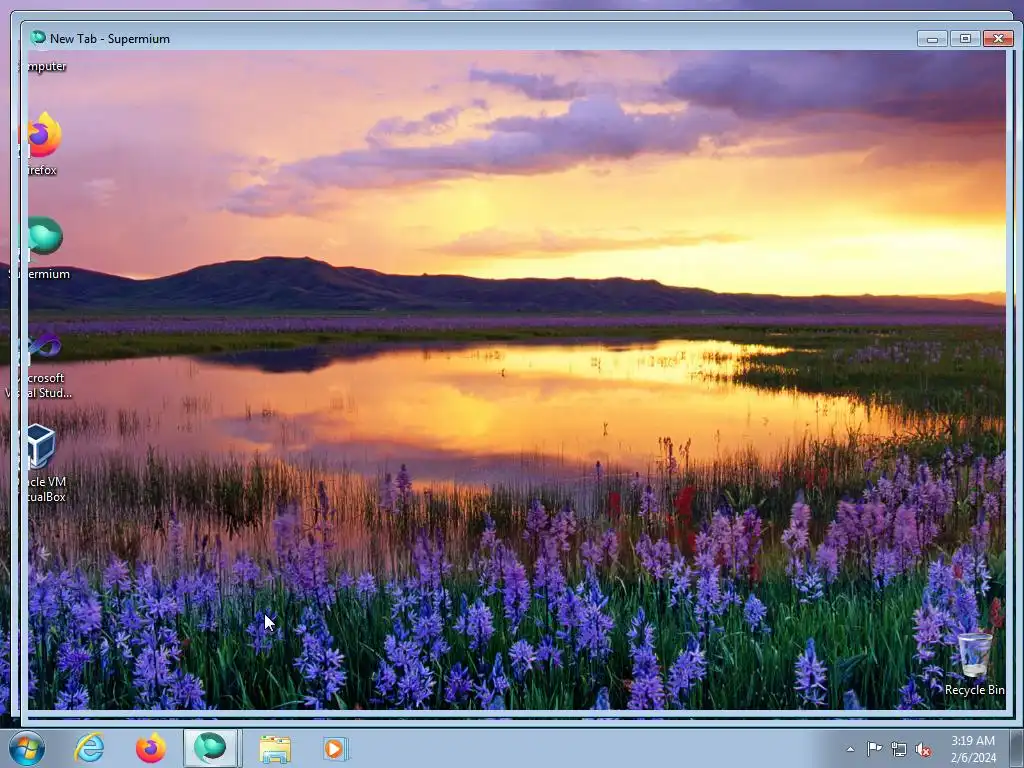Viewport: 1024px width, 768px height.
Task: Select the Firefox desktop shortcut
Action: coord(42,144)
